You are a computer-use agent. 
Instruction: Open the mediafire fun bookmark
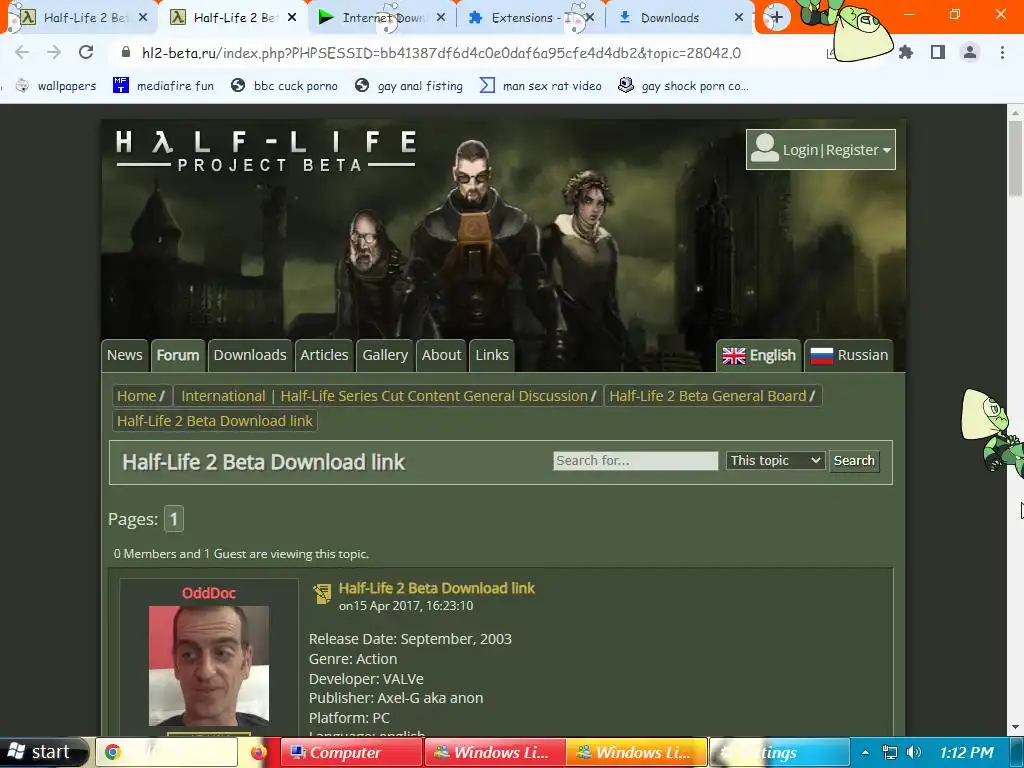click(x=163, y=86)
